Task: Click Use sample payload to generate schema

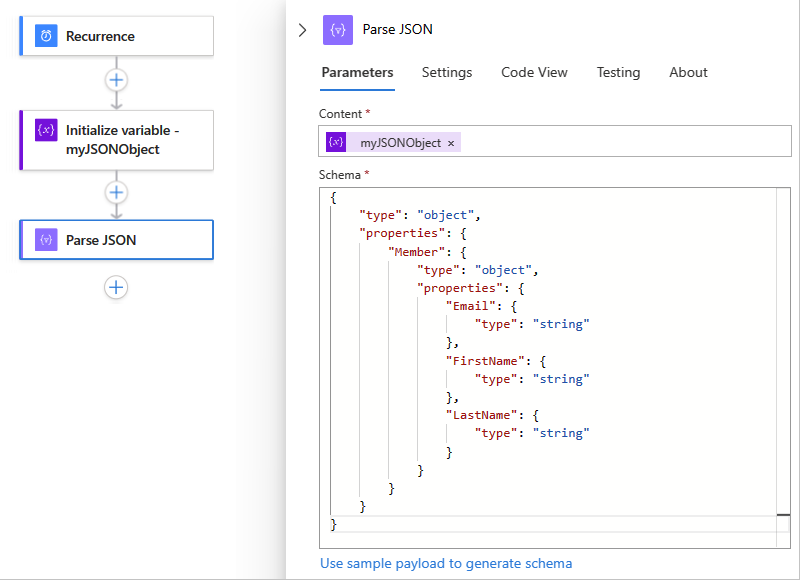Action: point(446,563)
